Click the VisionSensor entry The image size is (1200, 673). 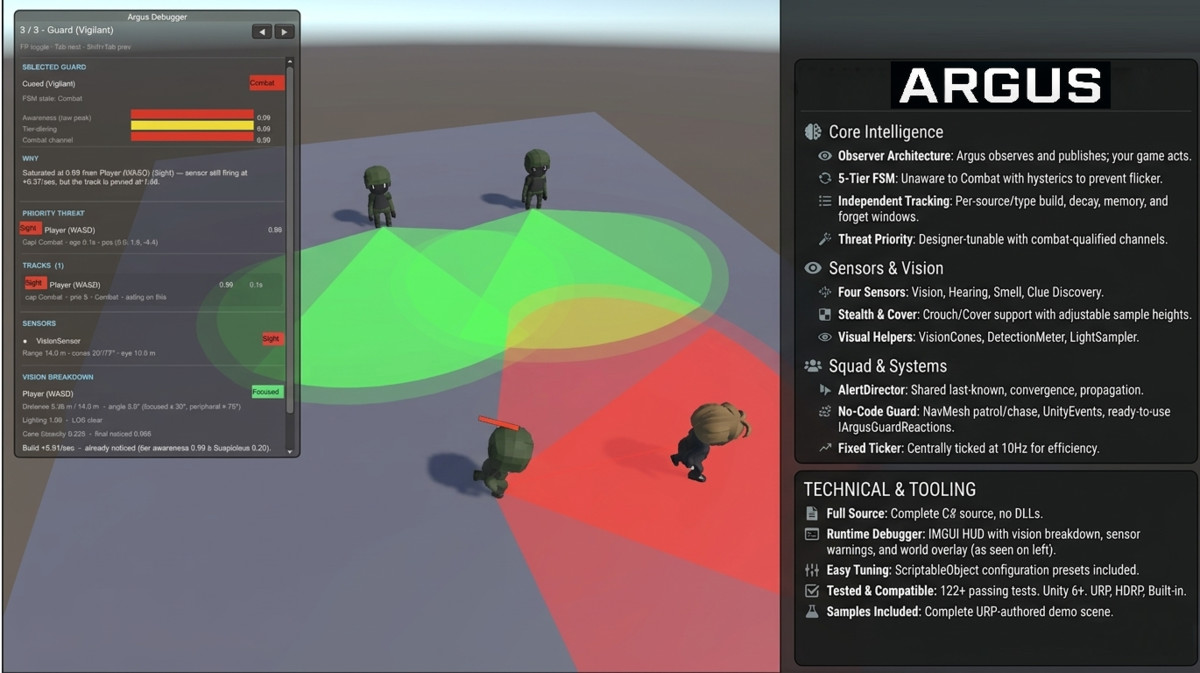57,341
